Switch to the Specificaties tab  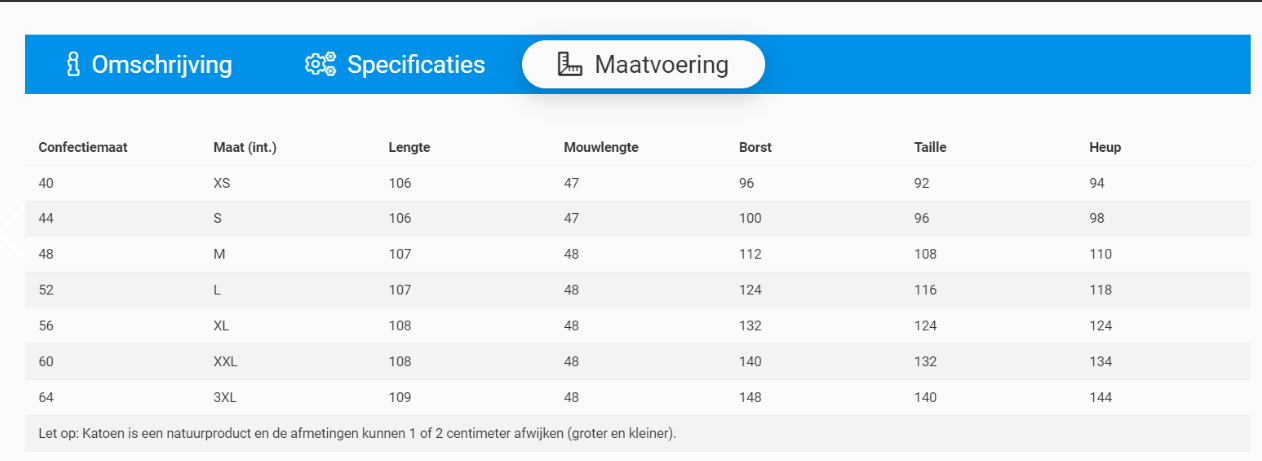[x=415, y=65]
